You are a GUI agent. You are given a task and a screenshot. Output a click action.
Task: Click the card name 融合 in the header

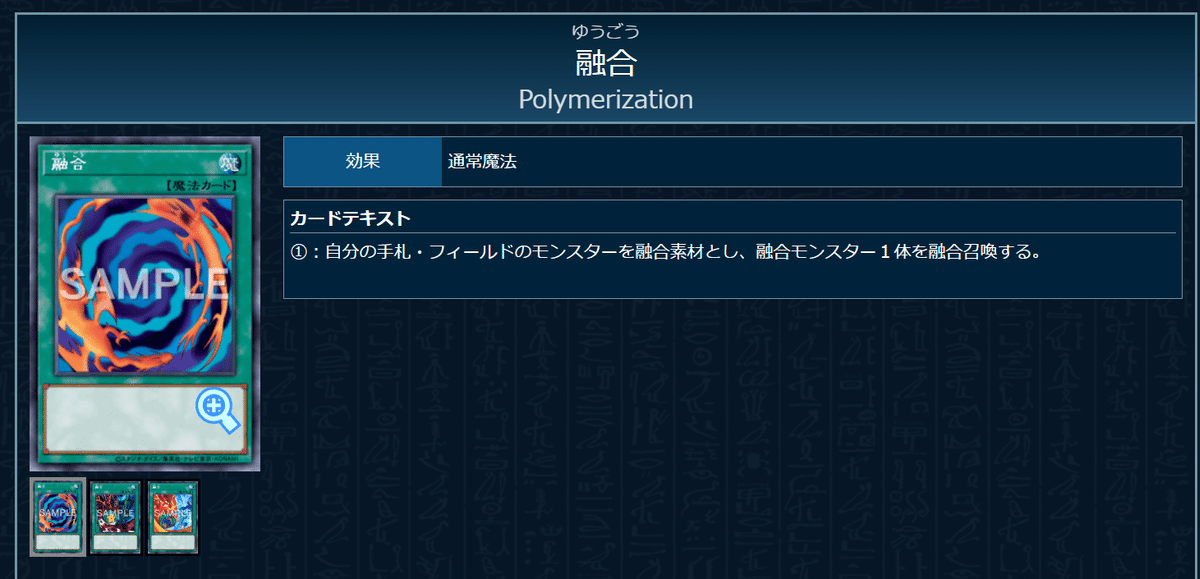[606, 63]
